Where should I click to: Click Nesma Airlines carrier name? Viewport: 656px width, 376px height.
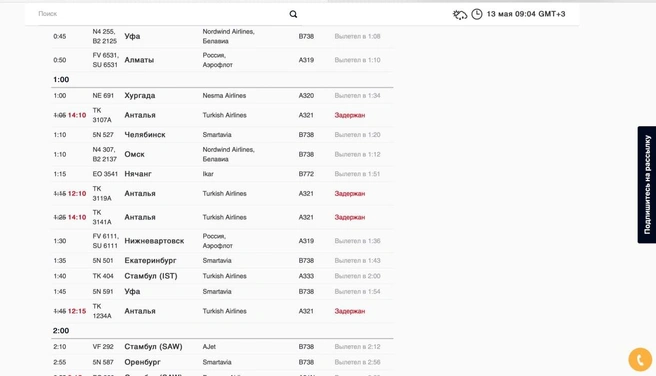tap(224, 95)
